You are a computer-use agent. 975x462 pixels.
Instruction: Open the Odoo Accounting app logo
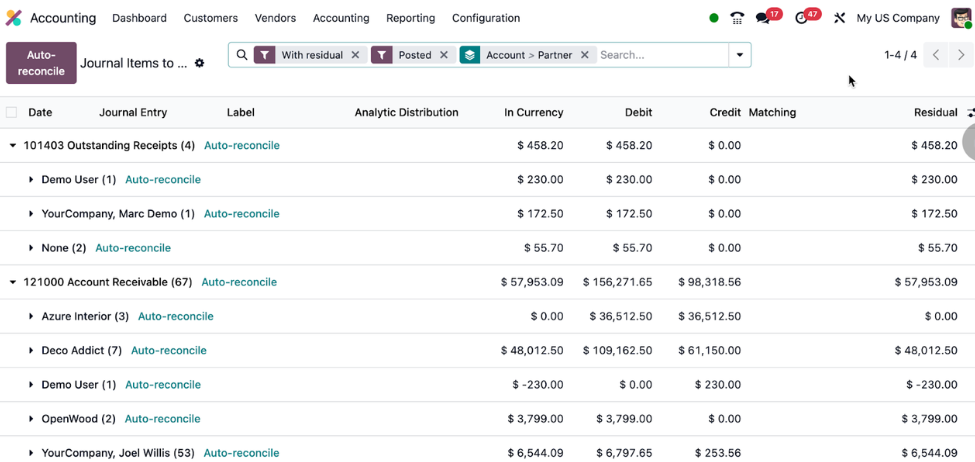click(14, 18)
